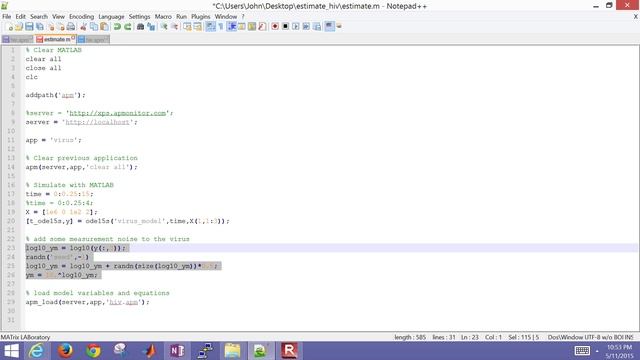Viewport: 640px width, 360px height.
Task: Click the Paste toolbar icon
Action: pyautogui.click(x=104, y=27)
